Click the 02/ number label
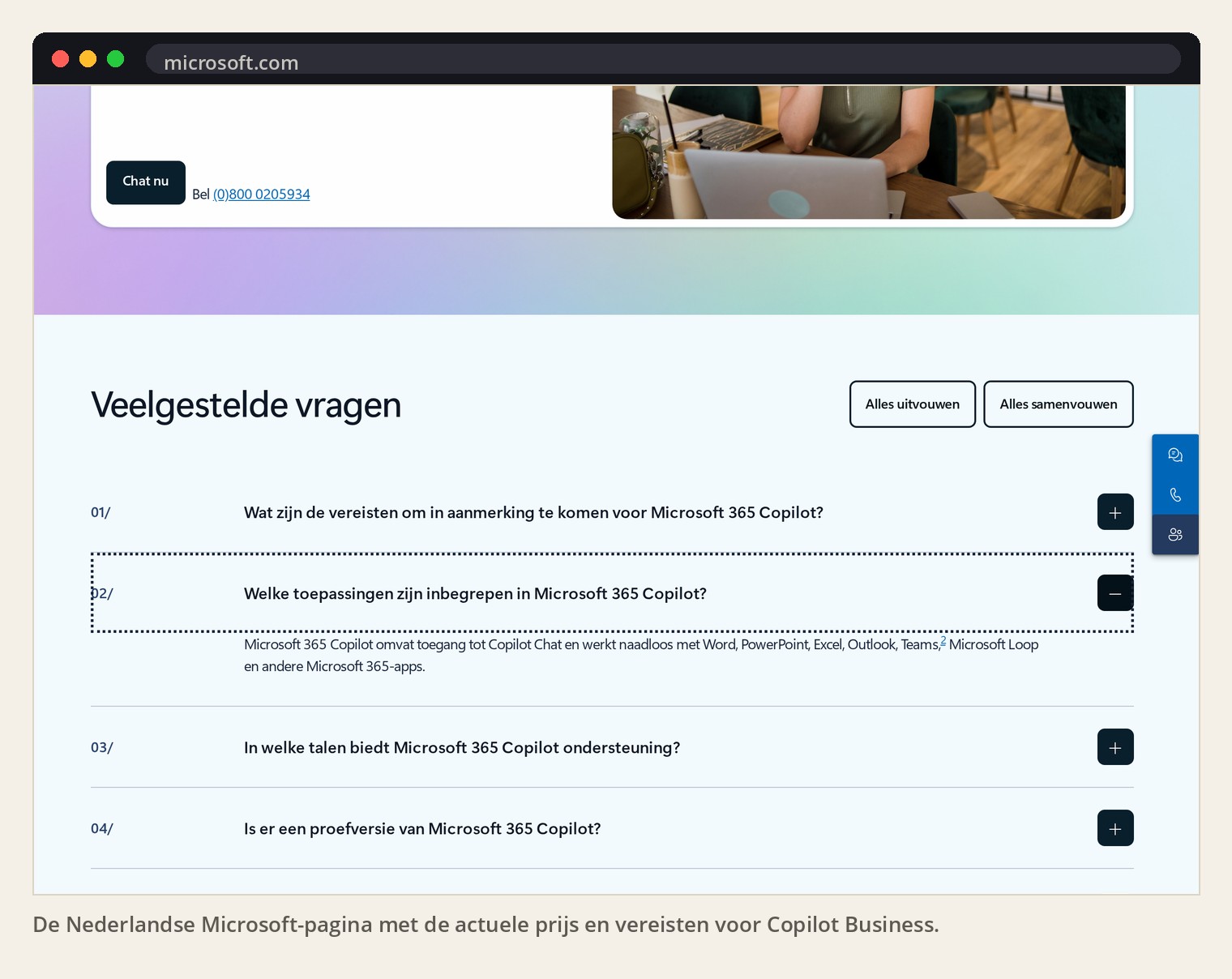Screen dimensions: 1232x979 pyautogui.click(x=102, y=593)
